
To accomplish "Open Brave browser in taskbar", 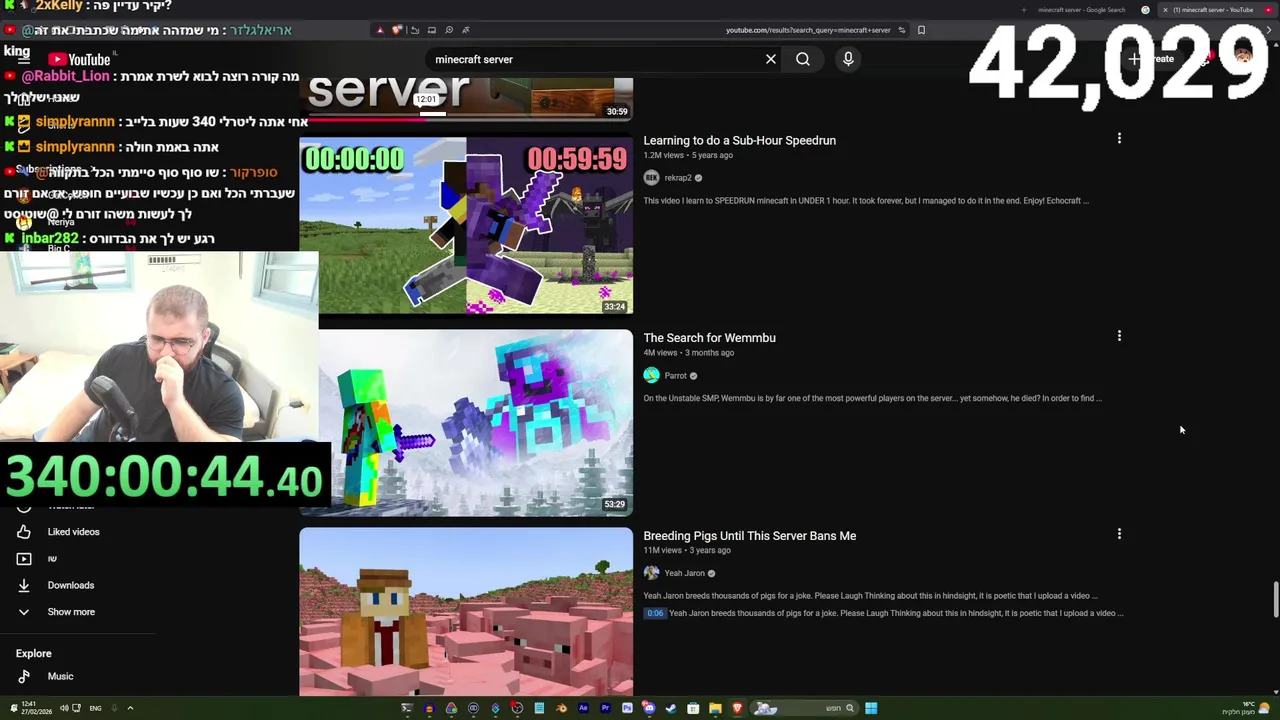I will pyautogui.click(x=738, y=708).
